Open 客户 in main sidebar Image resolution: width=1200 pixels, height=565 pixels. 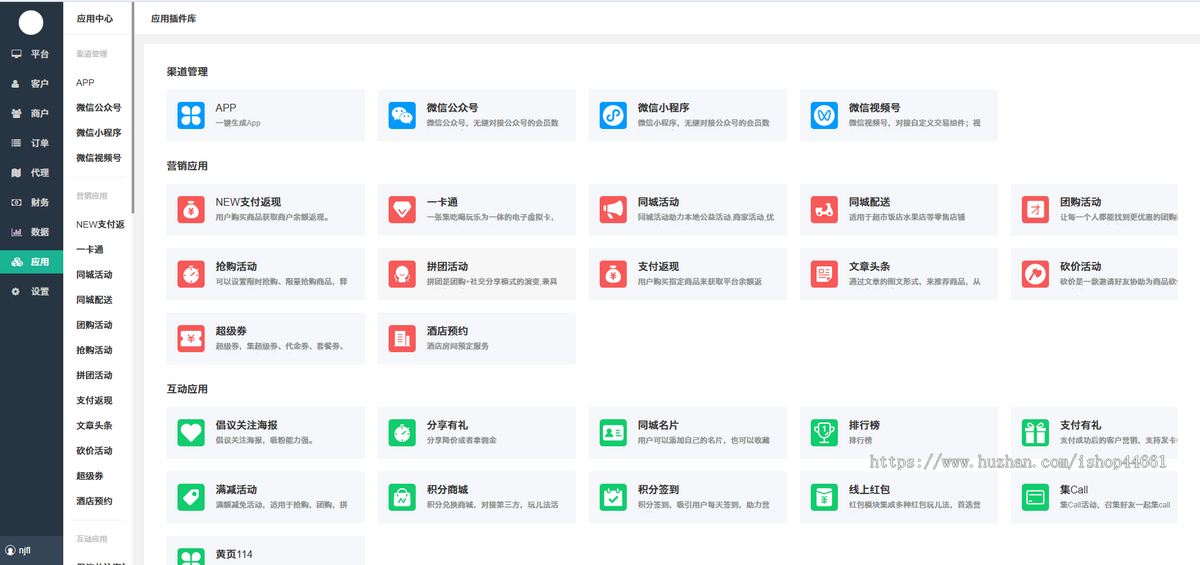pyautogui.click(x=32, y=84)
